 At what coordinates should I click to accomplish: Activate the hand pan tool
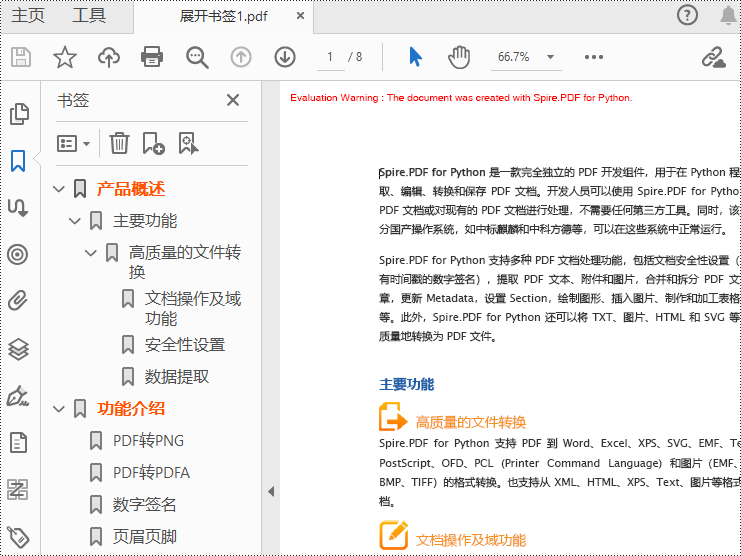[x=459, y=57]
